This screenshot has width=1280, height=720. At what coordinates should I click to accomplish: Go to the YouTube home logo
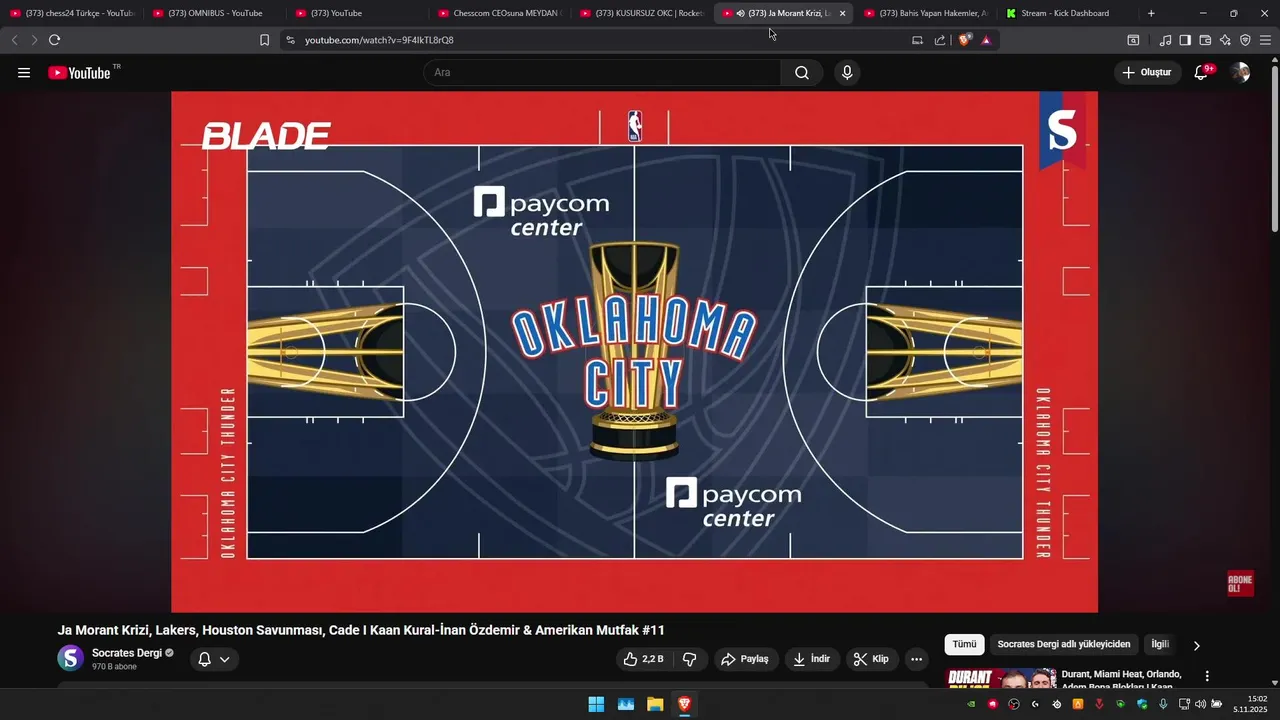click(x=79, y=72)
